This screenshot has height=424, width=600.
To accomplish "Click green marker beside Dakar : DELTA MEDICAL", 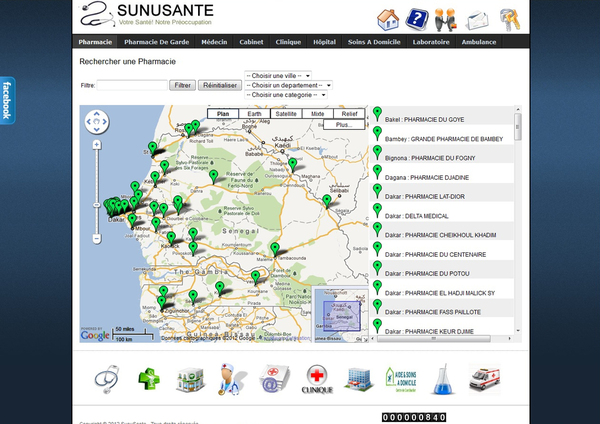I will tap(377, 210).
